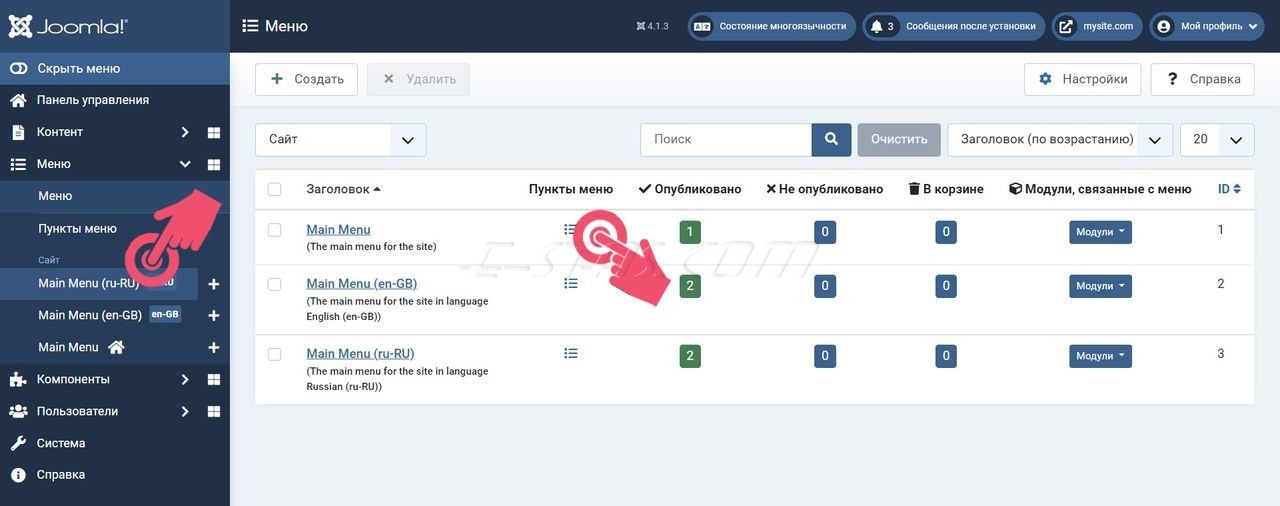Open the Сайт client dropdown
This screenshot has height=506, width=1280.
click(340, 140)
